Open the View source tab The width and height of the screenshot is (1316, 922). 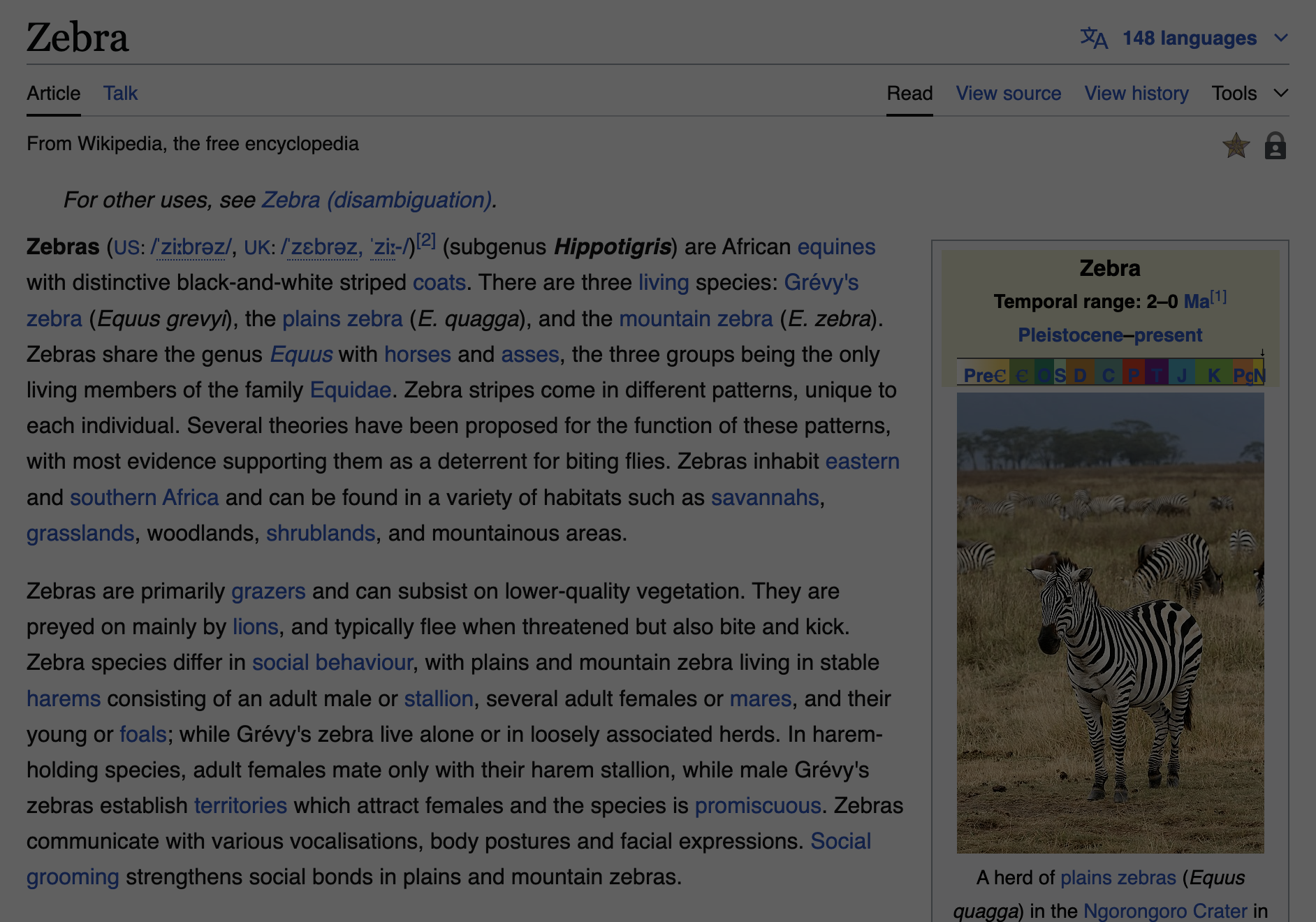click(1008, 93)
